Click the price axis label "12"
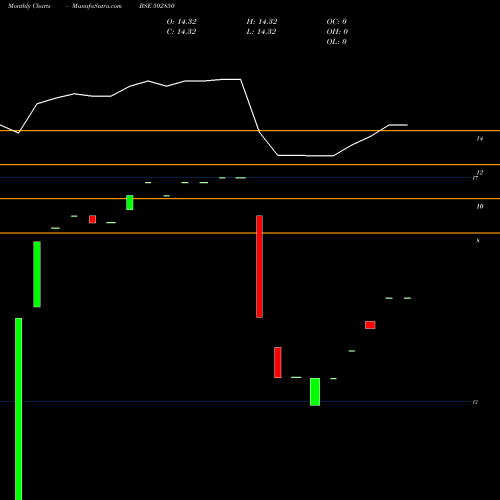Viewport: 500px width, 500px height. tap(480, 172)
